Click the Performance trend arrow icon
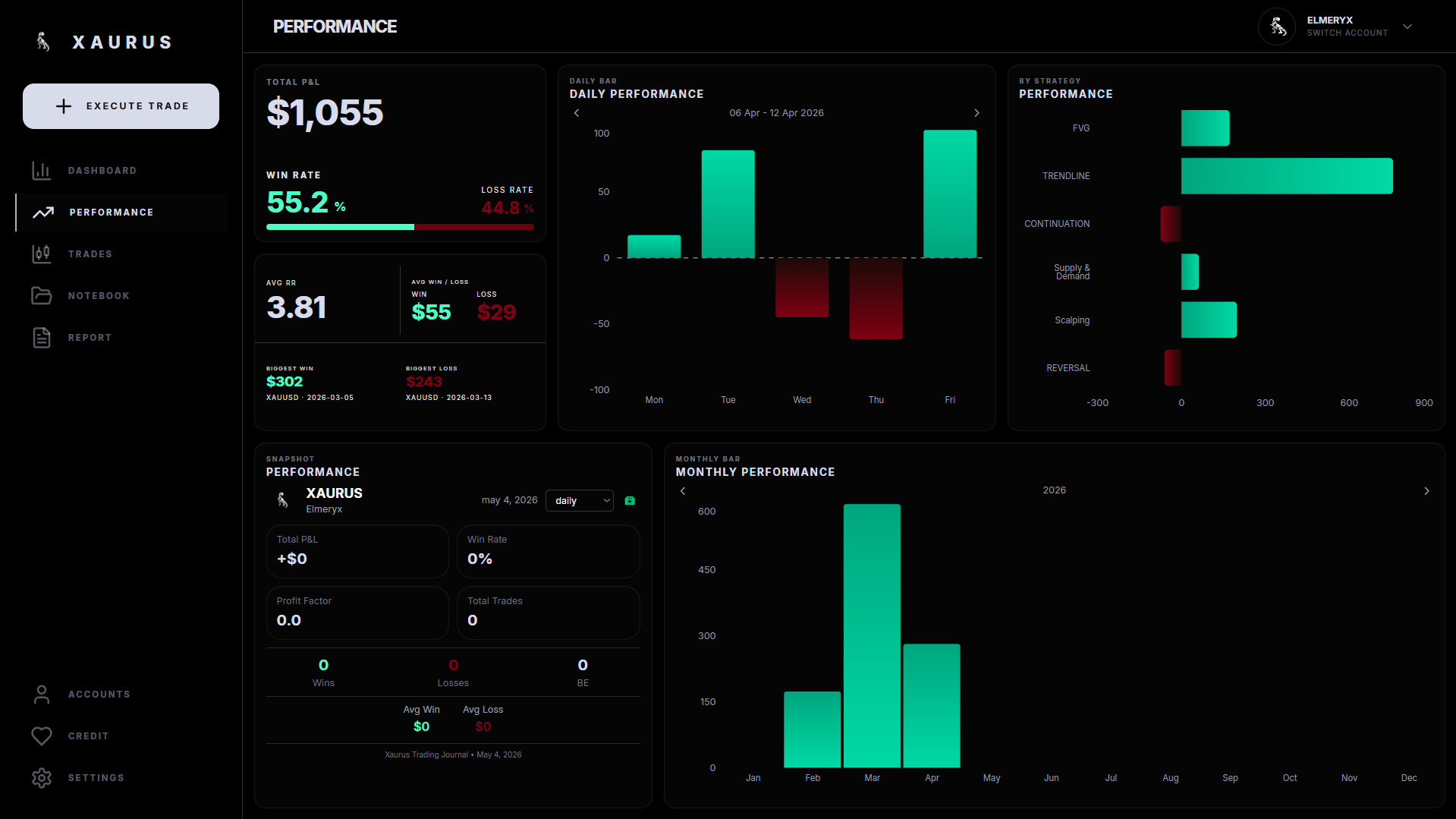Screen dimensions: 1456x819 point(43,213)
